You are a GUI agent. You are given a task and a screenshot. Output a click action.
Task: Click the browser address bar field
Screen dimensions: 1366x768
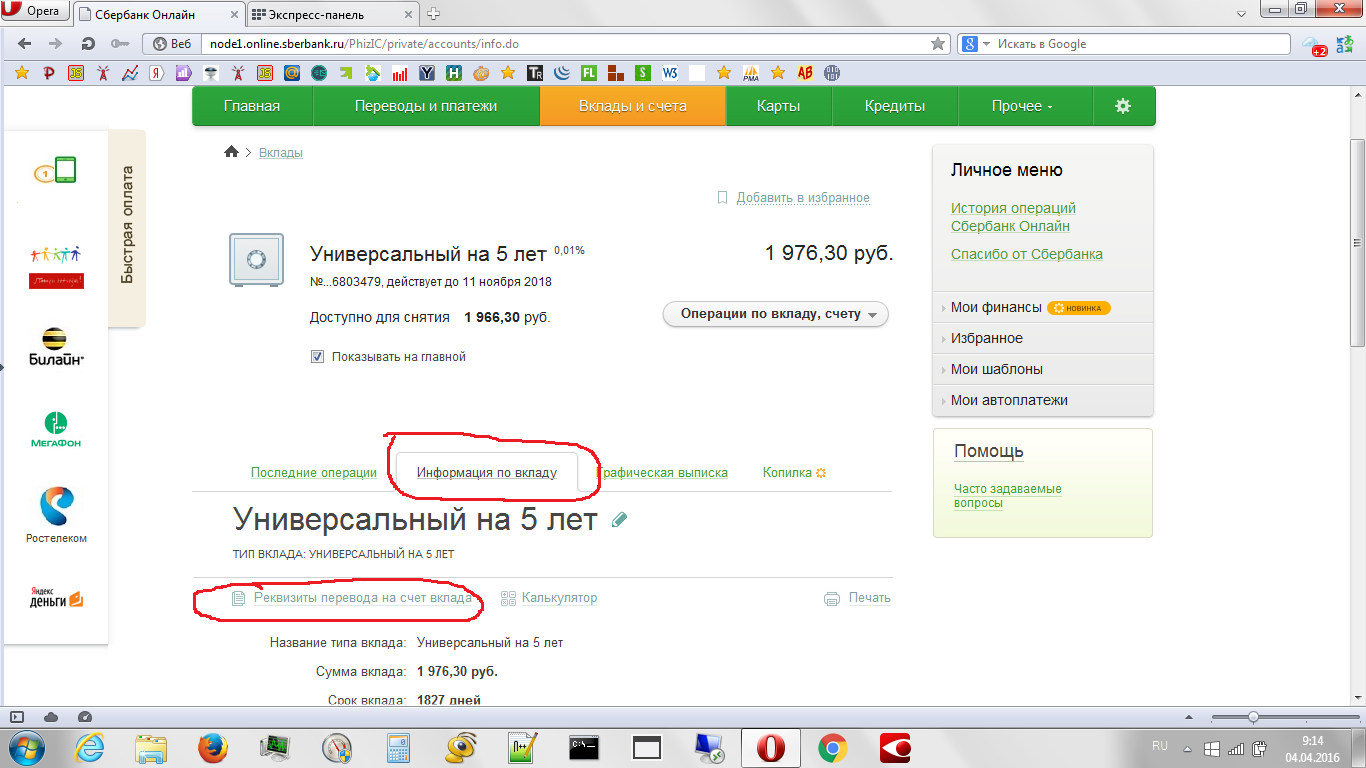[500, 43]
